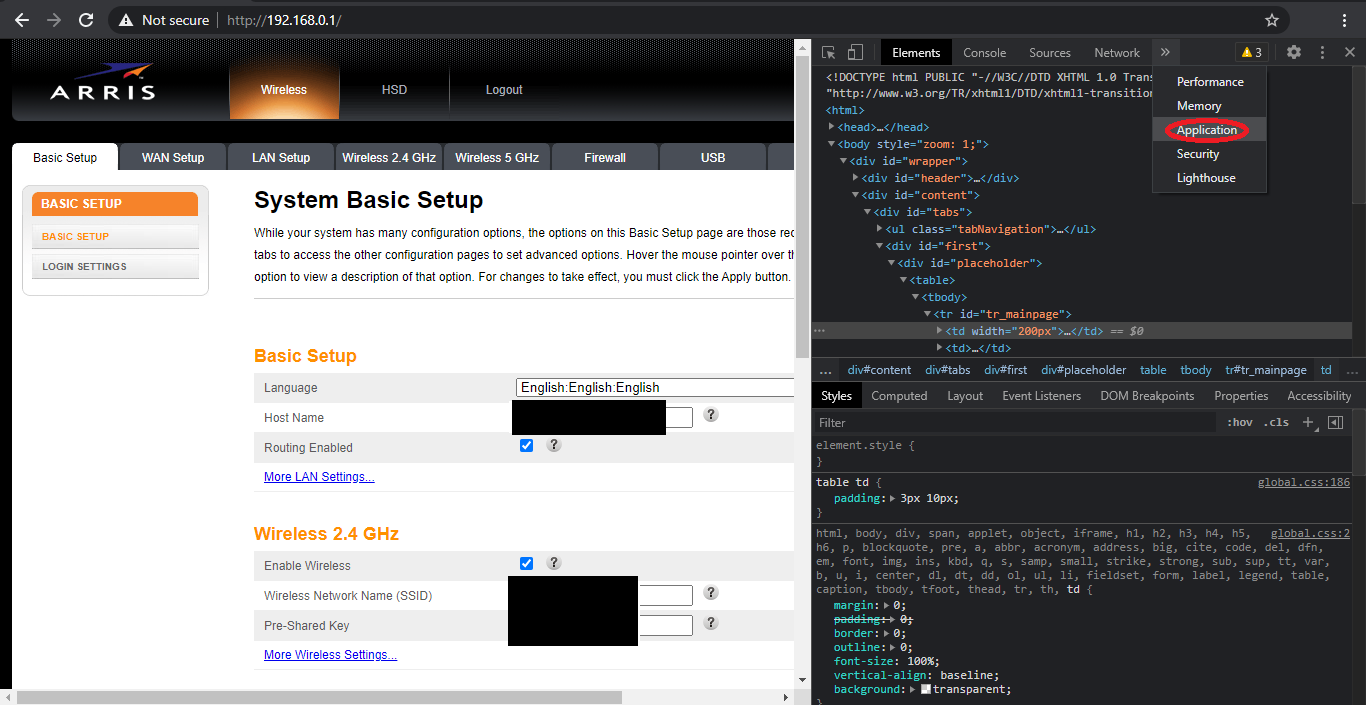Click the ARRIS logo

[x=103, y=84]
